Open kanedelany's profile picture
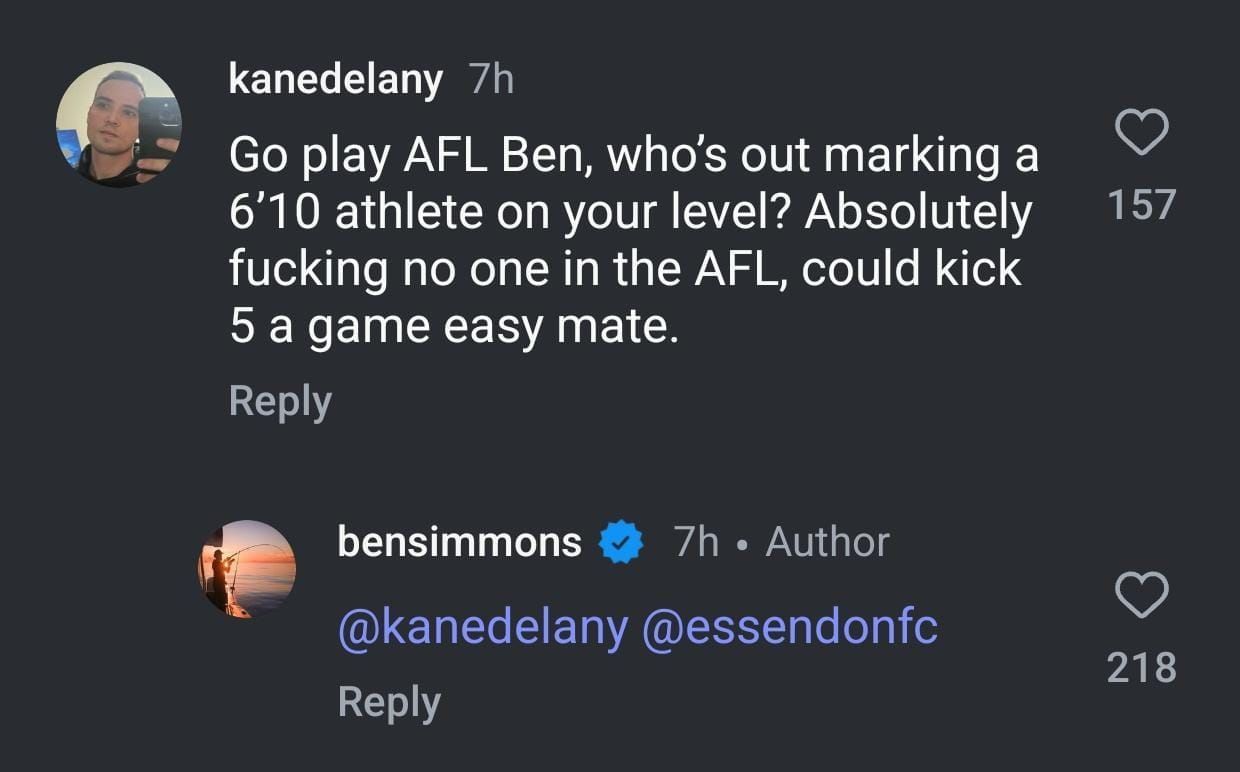The image size is (1240, 772). (118, 124)
